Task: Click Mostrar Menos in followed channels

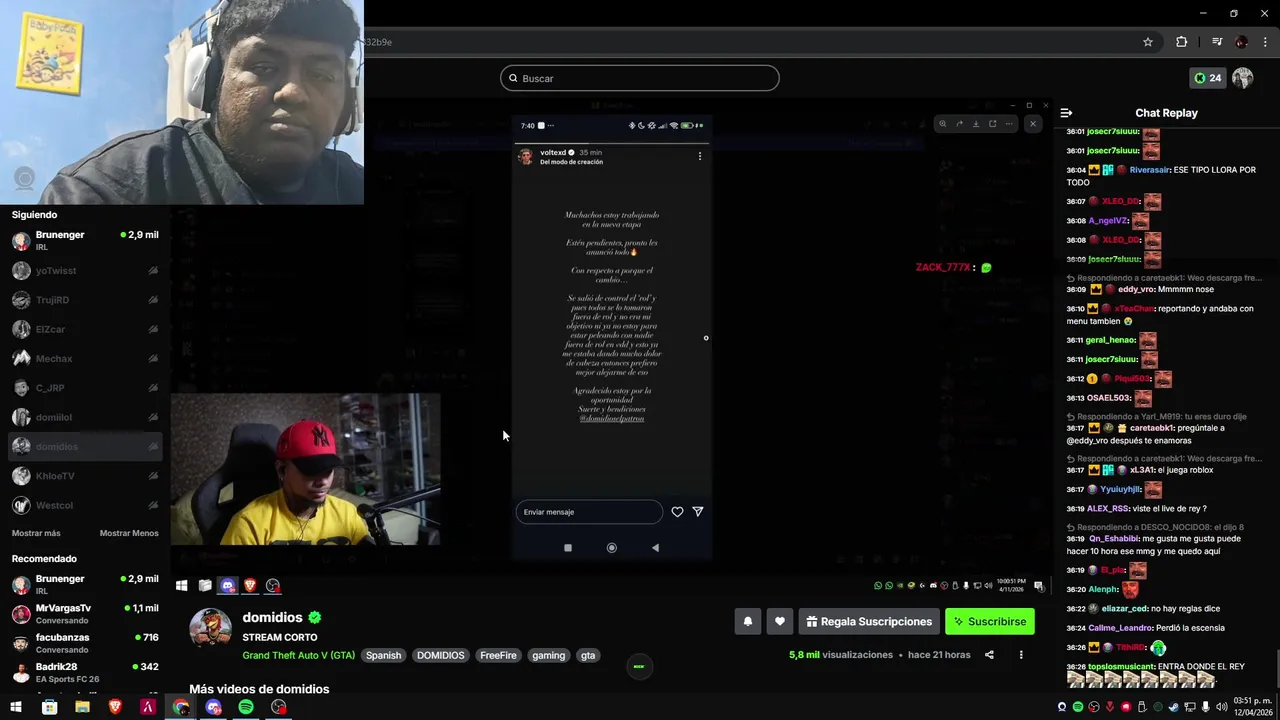Action: (129, 533)
